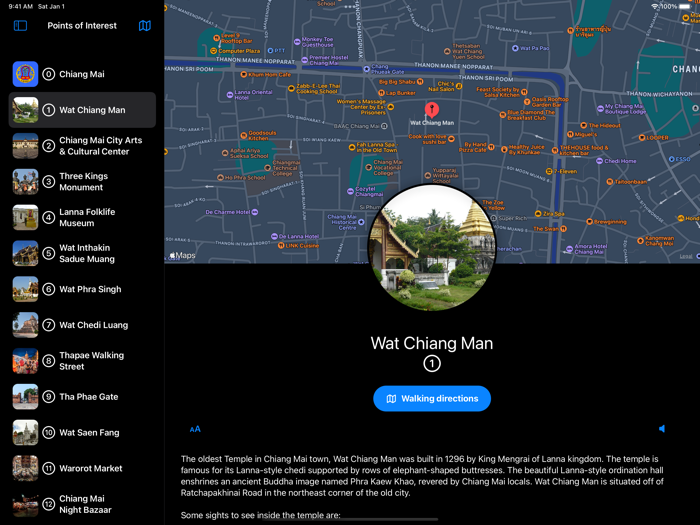Click number 8 badge for Thapae Walking Street
700x525 pixels.
(x=49, y=361)
